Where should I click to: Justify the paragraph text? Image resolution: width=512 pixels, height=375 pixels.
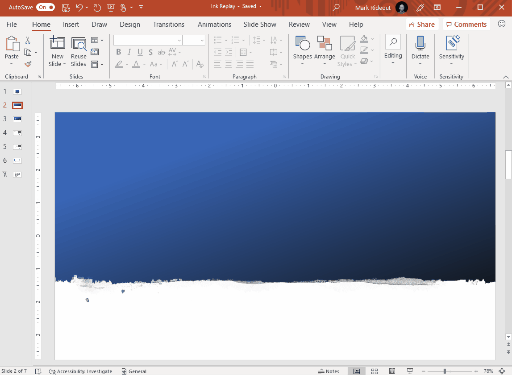[x=250, y=64]
